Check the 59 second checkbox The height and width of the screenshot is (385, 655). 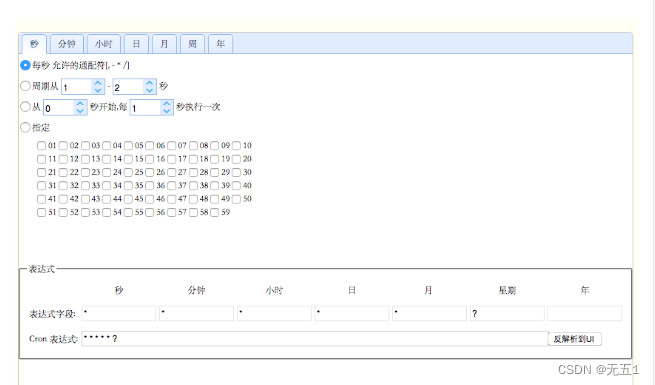[x=215, y=212]
